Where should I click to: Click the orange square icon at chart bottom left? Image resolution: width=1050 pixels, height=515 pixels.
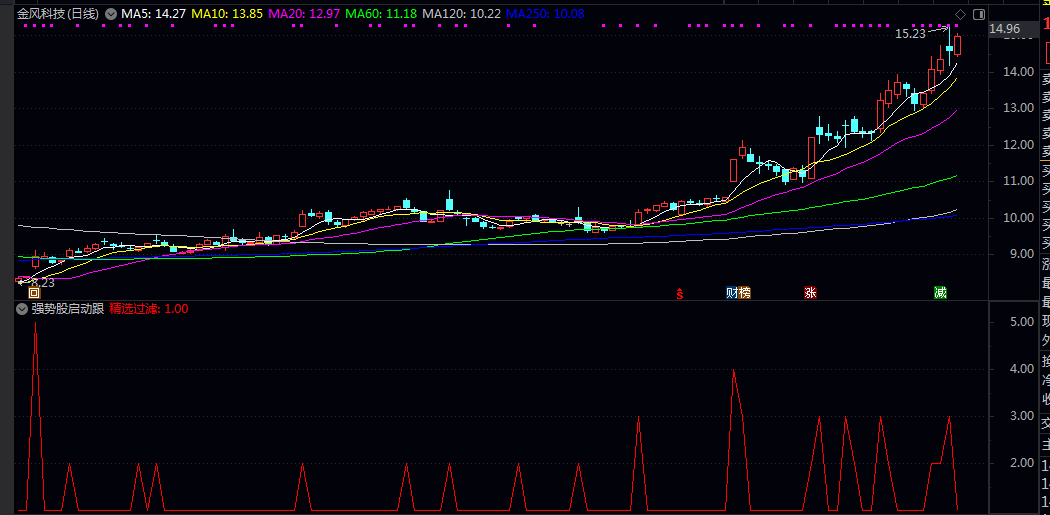[34, 293]
